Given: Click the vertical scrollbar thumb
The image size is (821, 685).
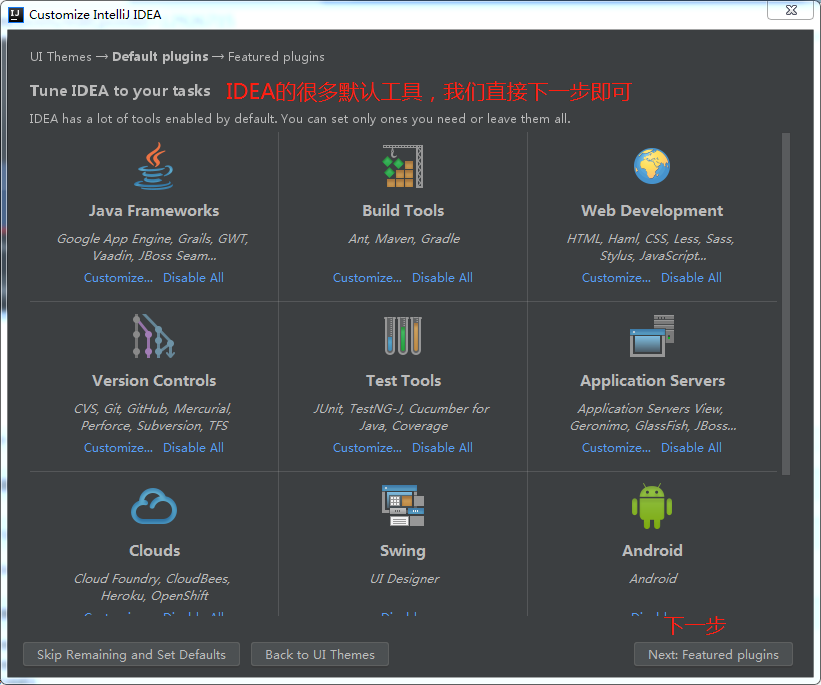Looking at the screenshot, I should point(785,304).
